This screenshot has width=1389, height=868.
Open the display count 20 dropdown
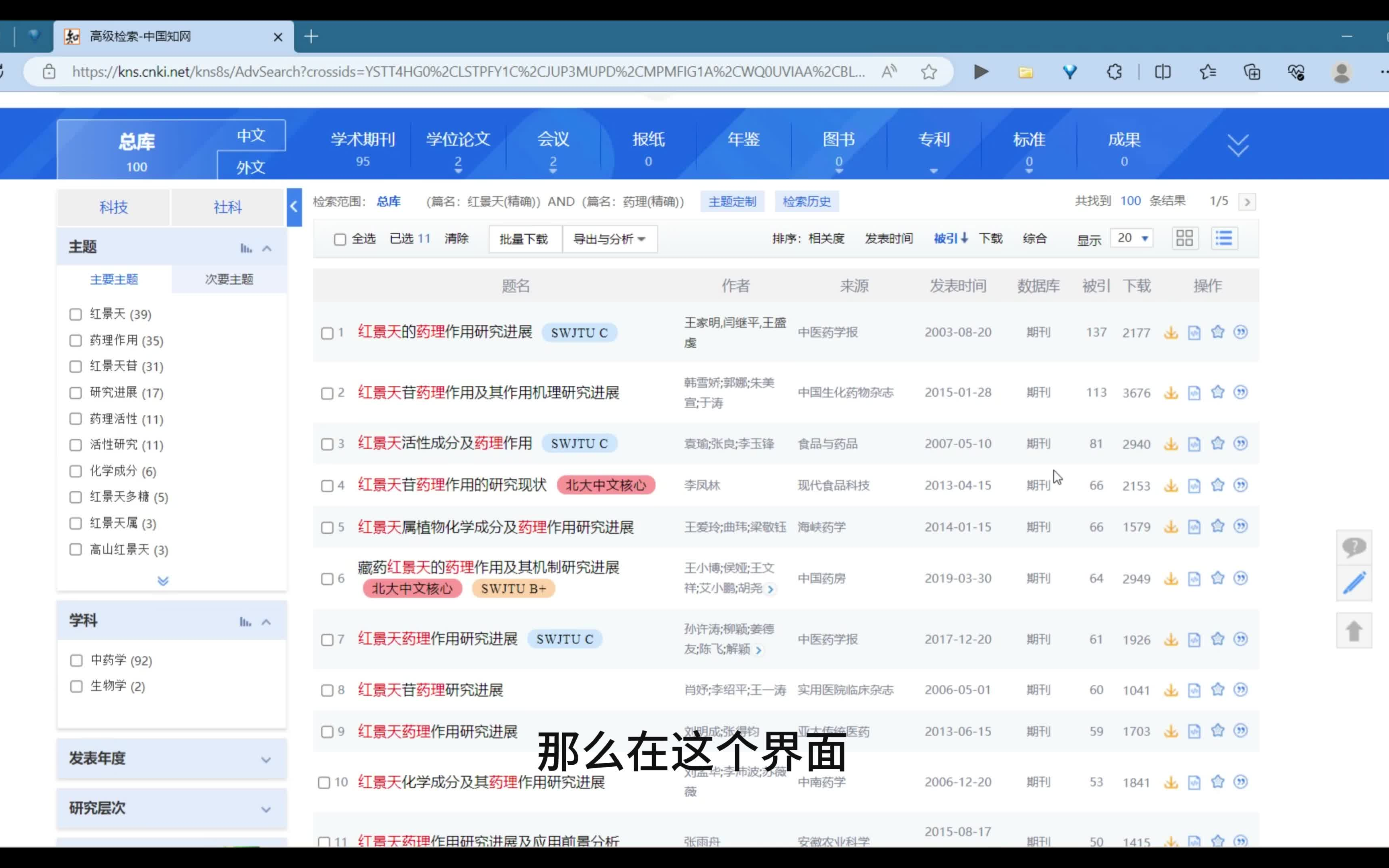tap(1132, 237)
